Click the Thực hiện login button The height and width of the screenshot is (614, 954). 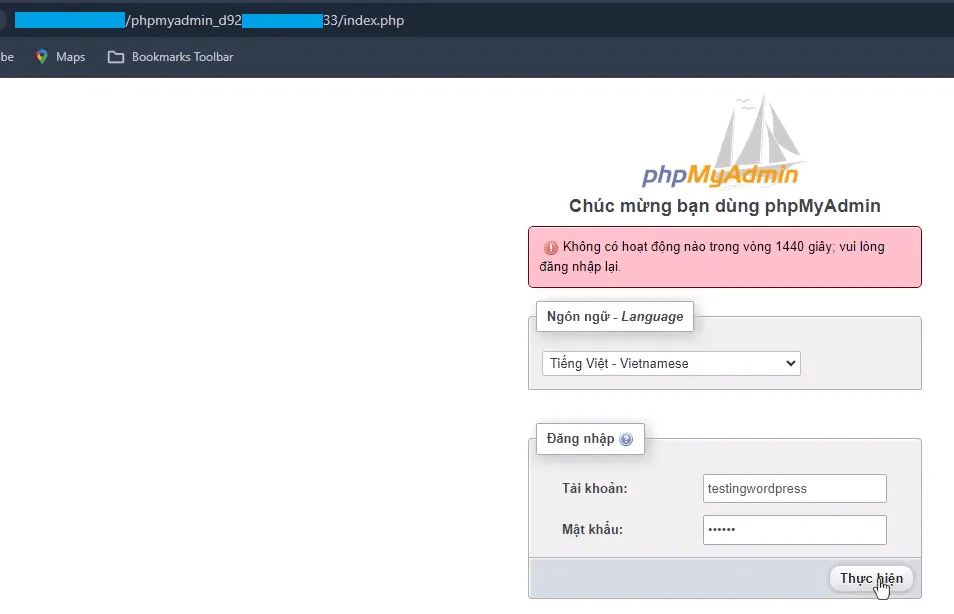871,578
